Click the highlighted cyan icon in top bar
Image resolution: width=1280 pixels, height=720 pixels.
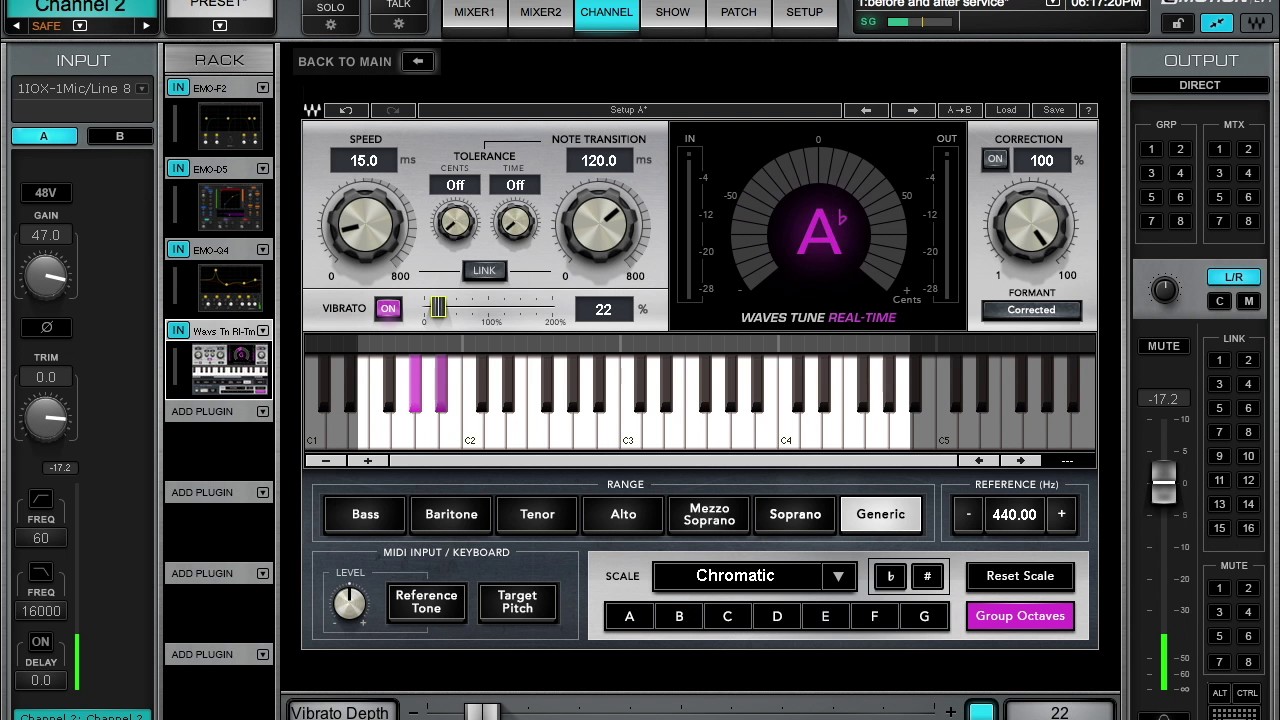point(1216,23)
